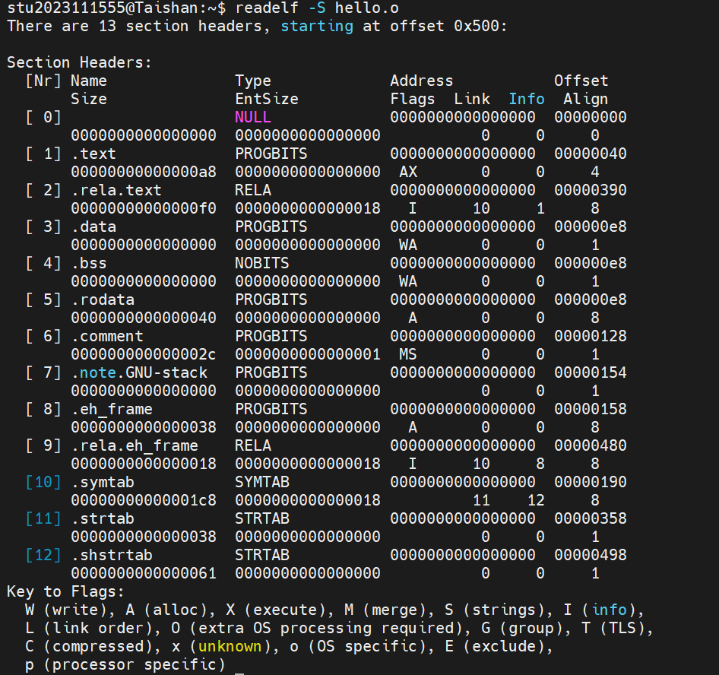Click the 'W (write)' flag legend
The width and height of the screenshot is (719, 675).
coord(66,610)
